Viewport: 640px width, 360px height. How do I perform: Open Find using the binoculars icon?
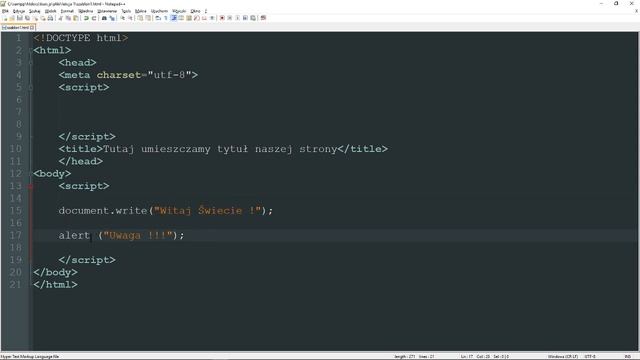pos(104,18)
